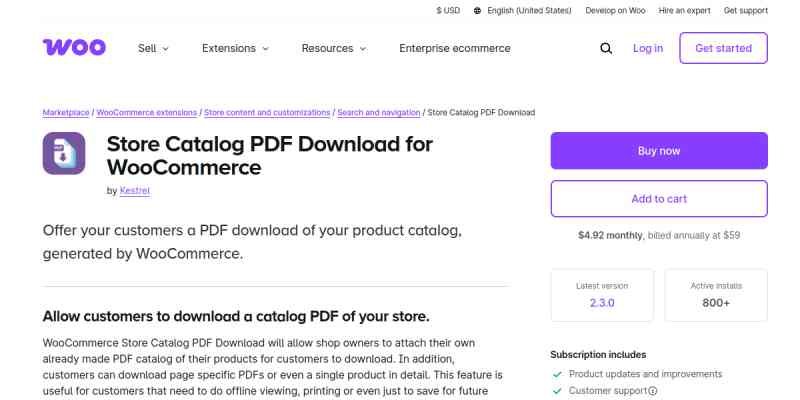The height and width of the screenshot is (400, 800).
Task: Open the search magnifier icon
Action: (606, 48)
